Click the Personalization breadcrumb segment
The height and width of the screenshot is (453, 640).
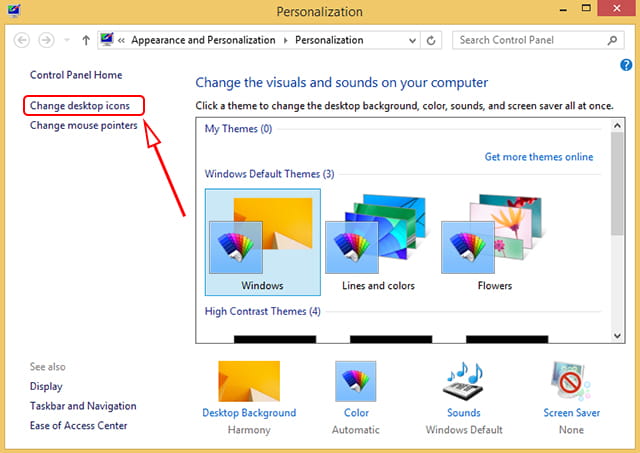(329, 40)
